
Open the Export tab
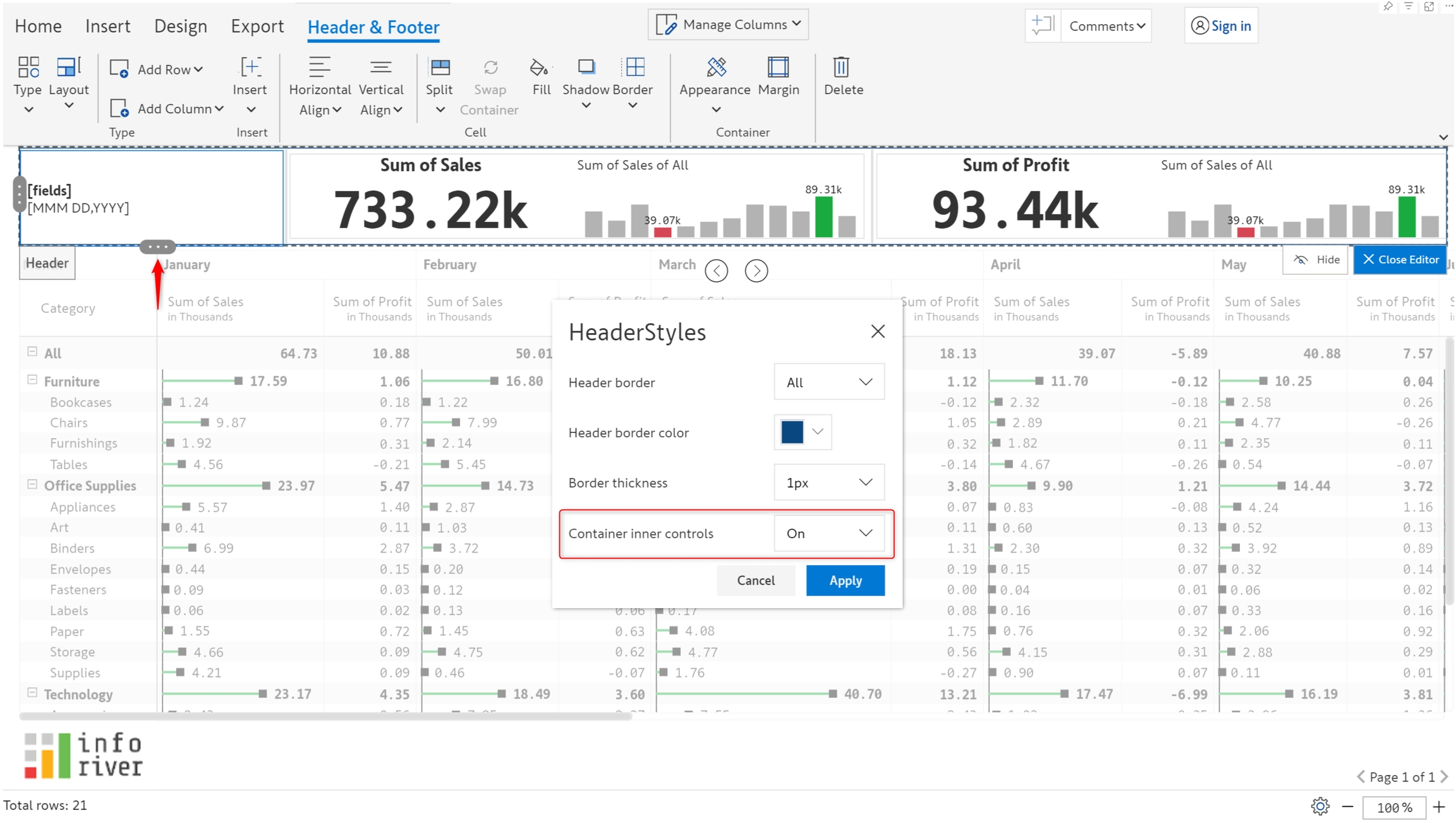(257, 27)
